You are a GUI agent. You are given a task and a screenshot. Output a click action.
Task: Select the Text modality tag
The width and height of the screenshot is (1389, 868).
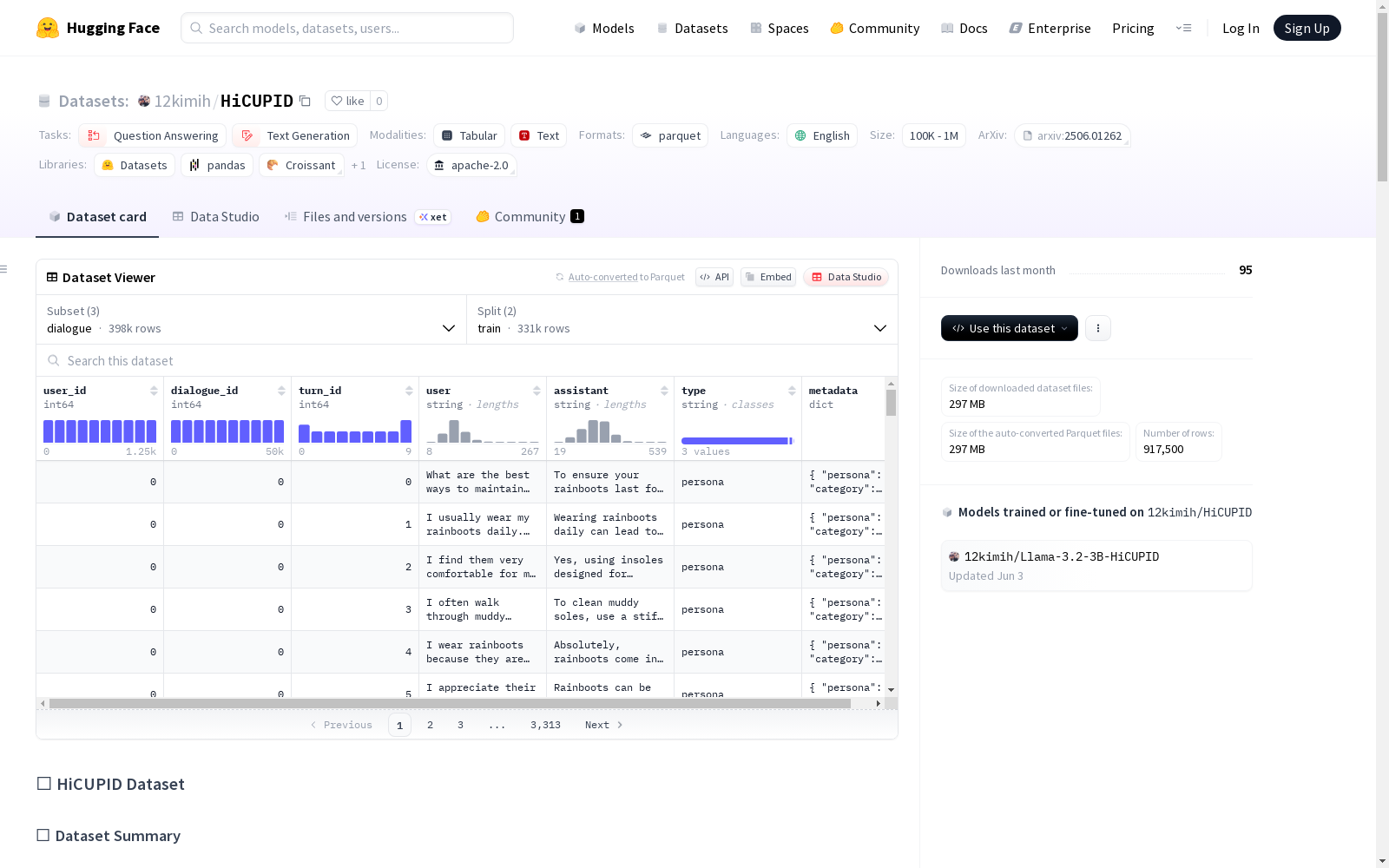538,135
